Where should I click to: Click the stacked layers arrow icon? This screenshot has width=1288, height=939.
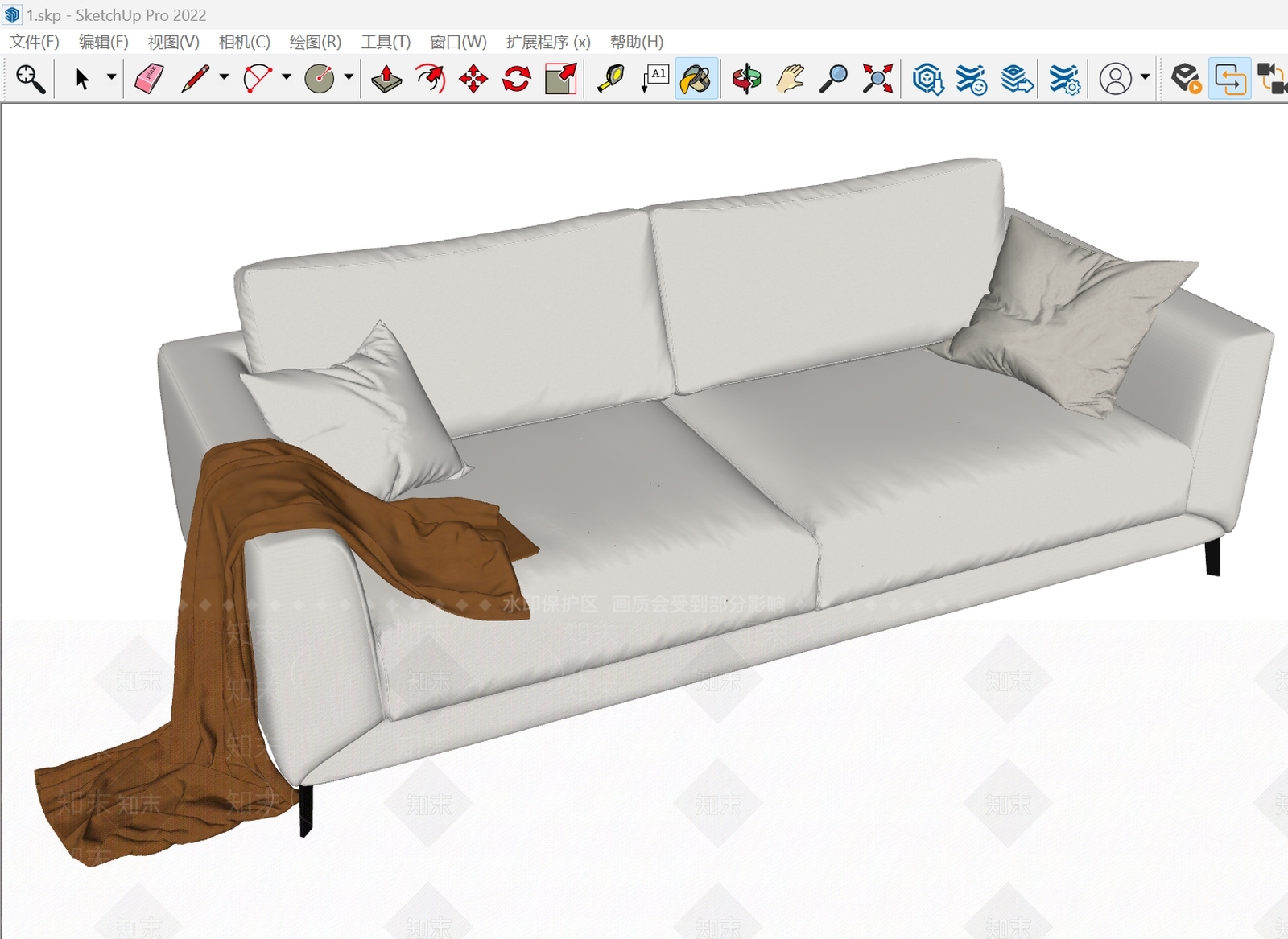(1018, 79)
